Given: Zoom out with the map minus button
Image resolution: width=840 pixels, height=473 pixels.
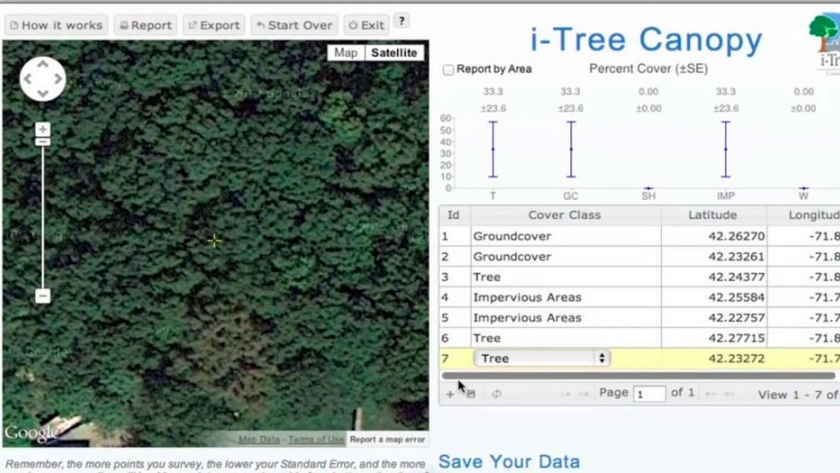Looking at the screenshot, I should pos(43,296).
